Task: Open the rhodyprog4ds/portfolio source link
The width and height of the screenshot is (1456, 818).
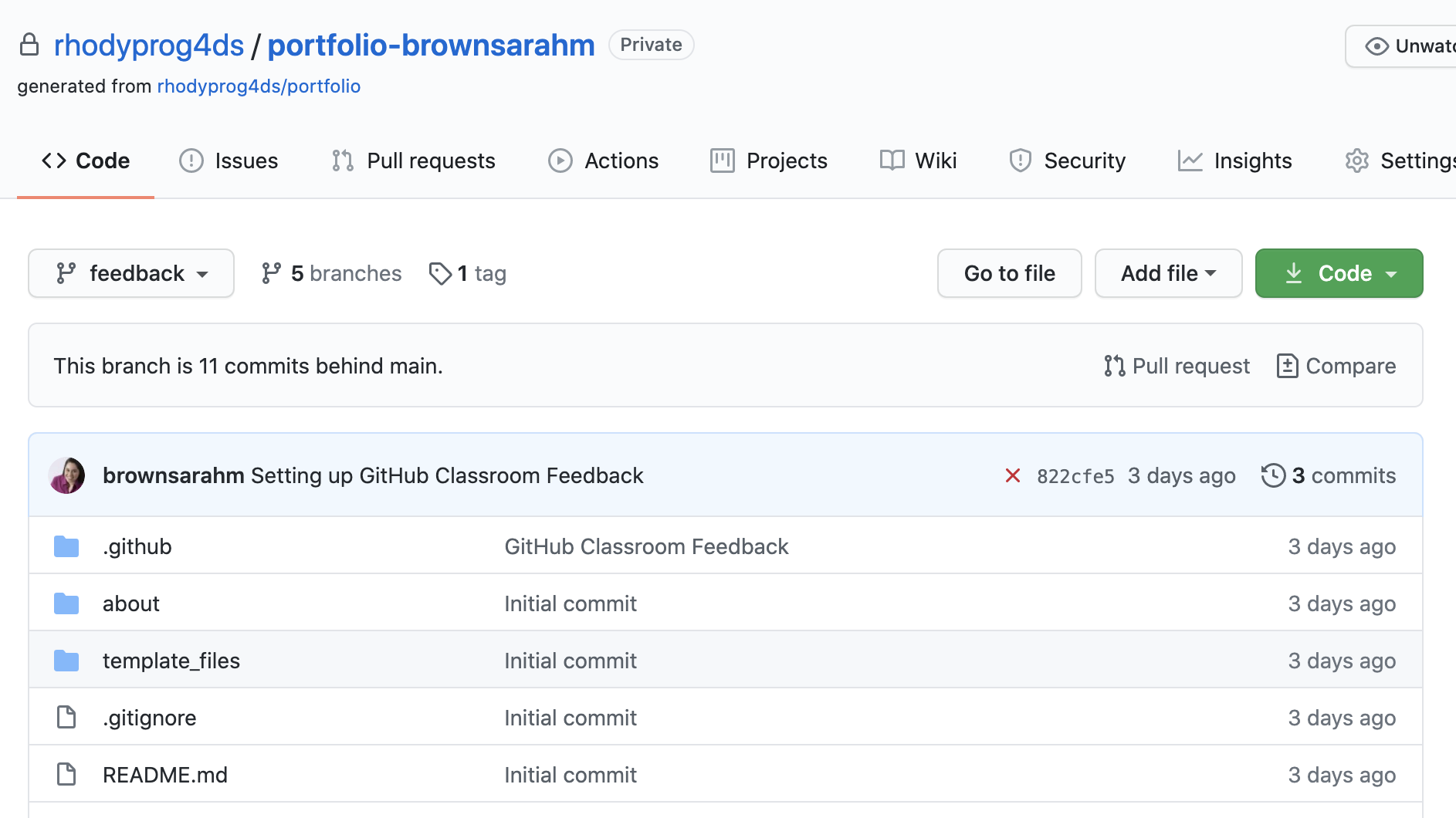Action: (x=259, y=86)
